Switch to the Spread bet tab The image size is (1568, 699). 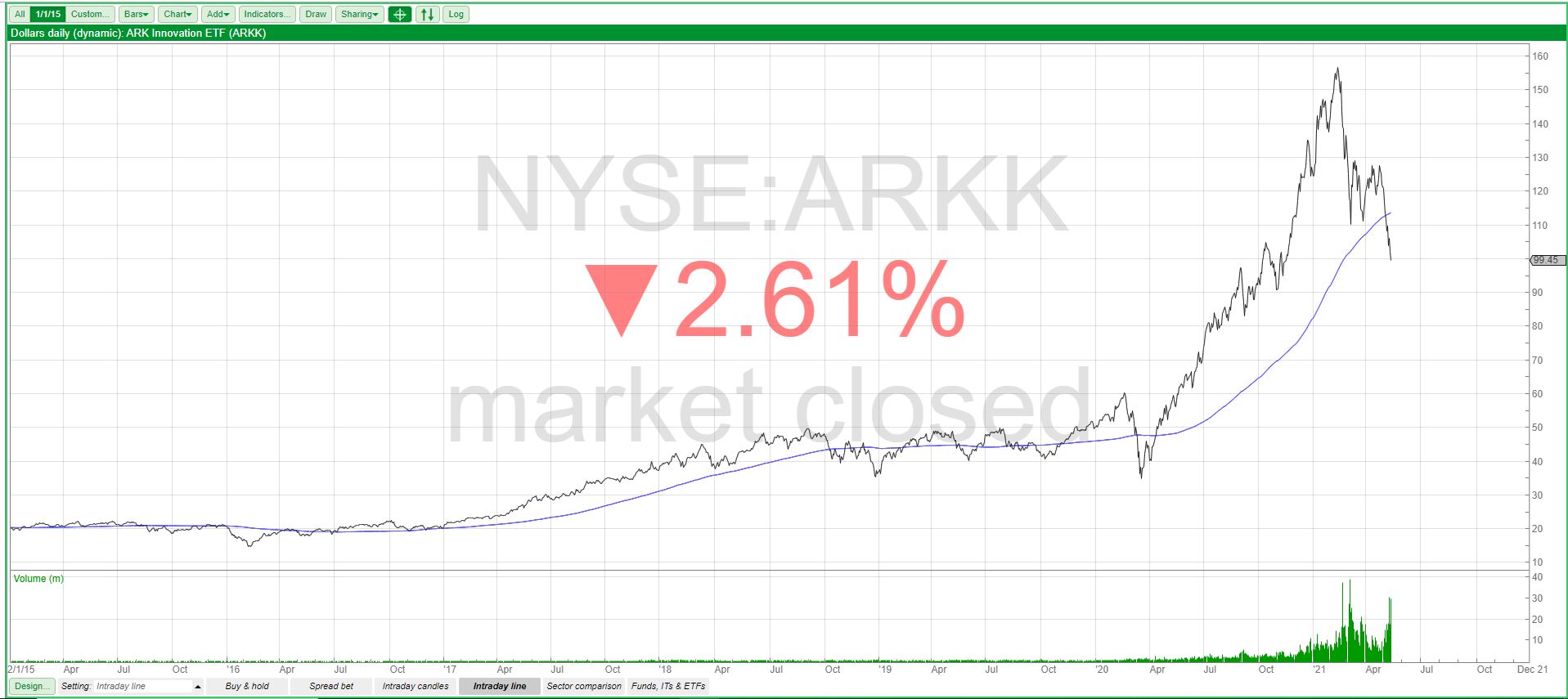point(331,686)
